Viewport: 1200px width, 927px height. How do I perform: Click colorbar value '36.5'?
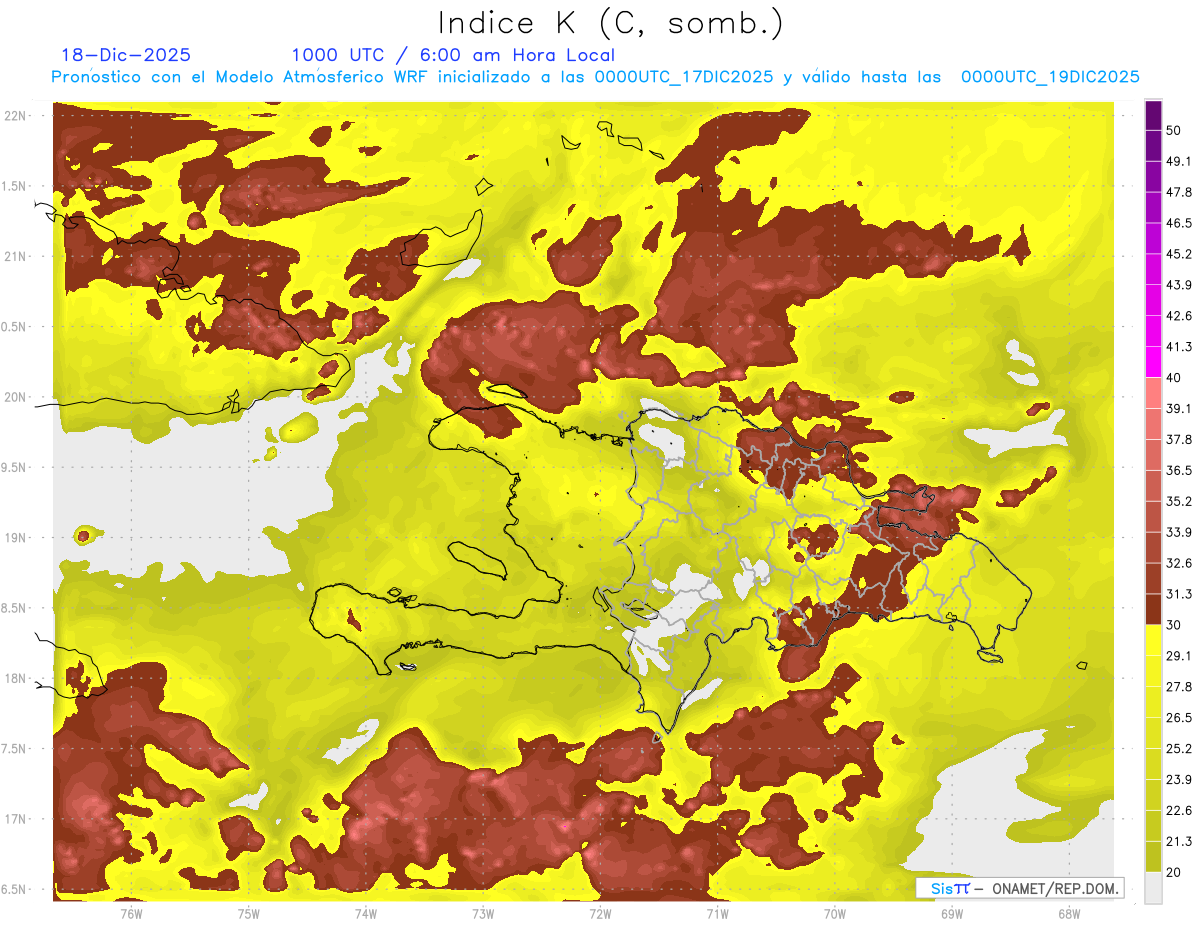click(x=1178, y=470)
